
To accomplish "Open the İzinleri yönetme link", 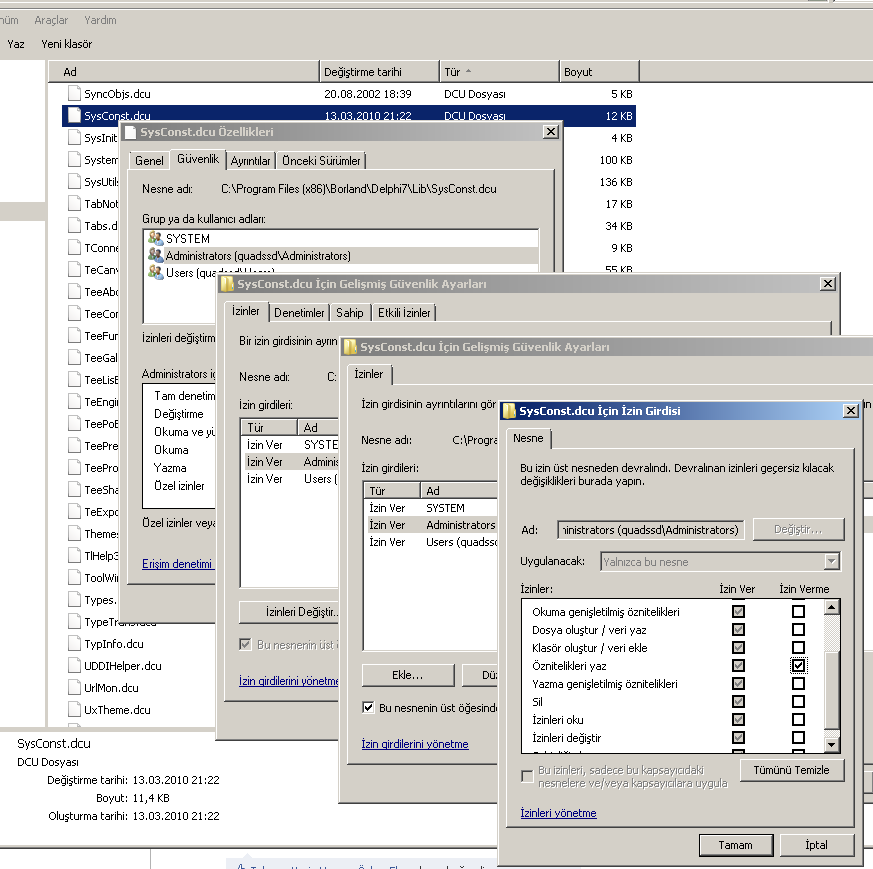I will [x=558, y=813].
